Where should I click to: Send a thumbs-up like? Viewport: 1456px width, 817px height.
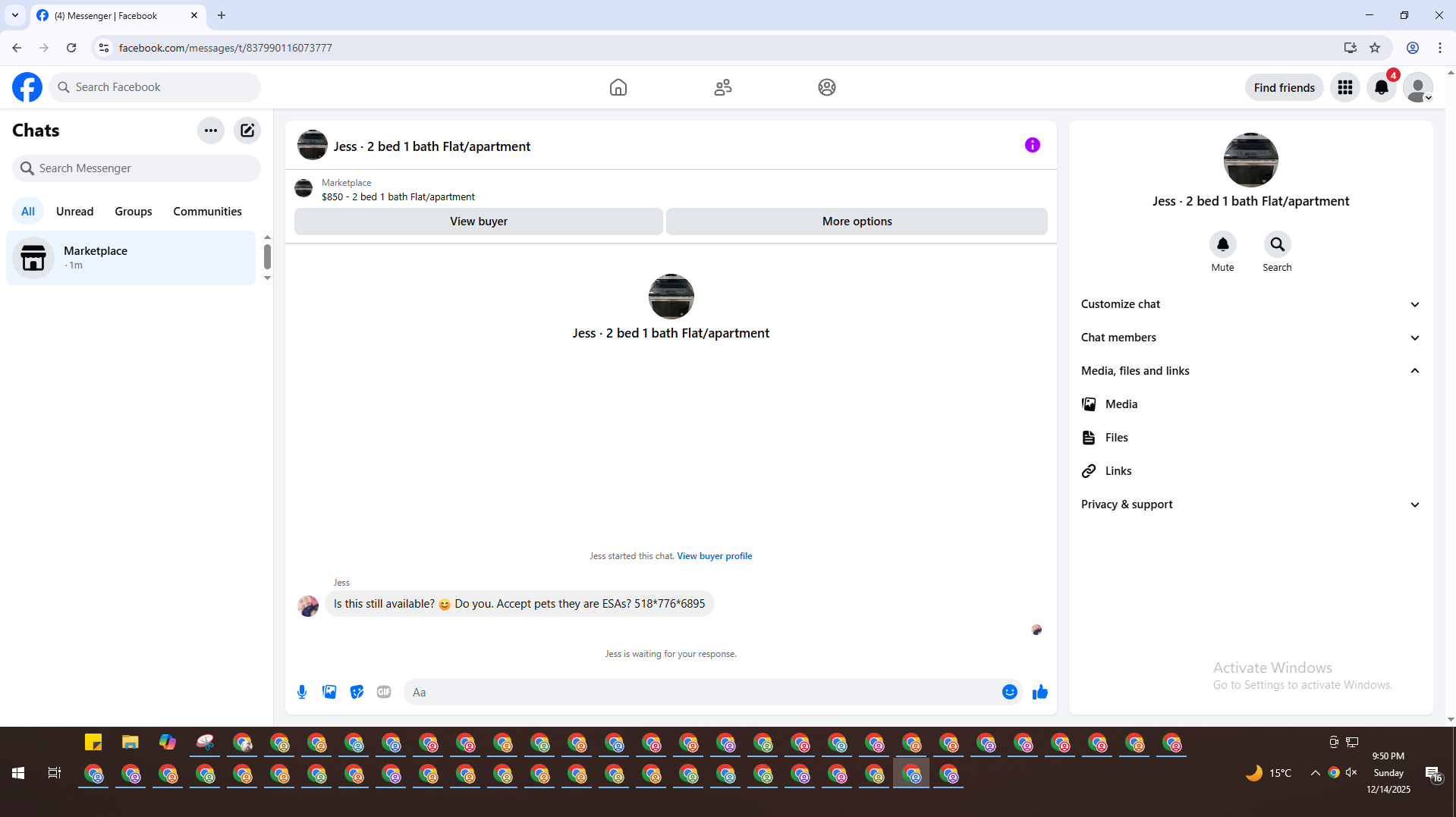(x=1039, y=692)
